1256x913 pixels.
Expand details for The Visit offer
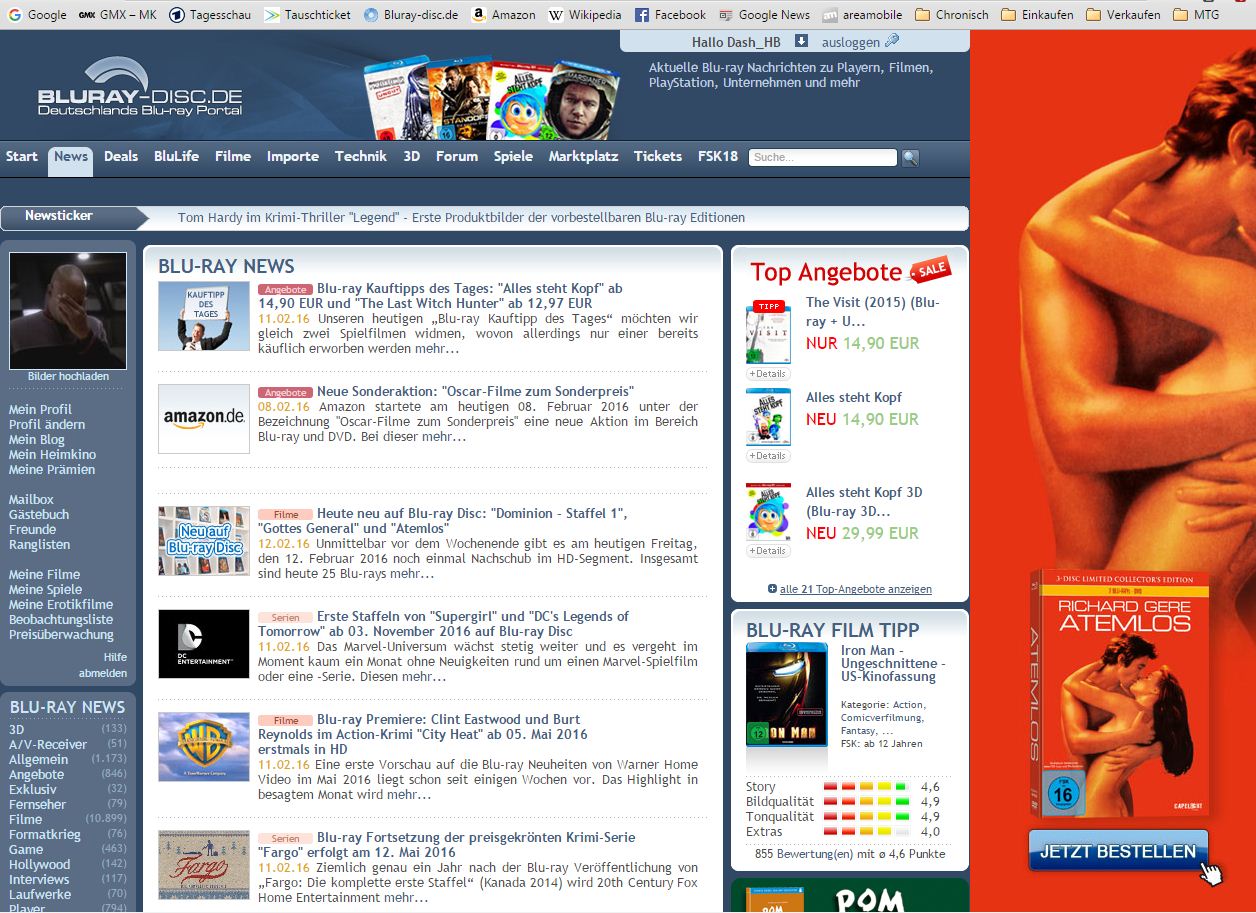pyautogui.click(x=768, y=373)
